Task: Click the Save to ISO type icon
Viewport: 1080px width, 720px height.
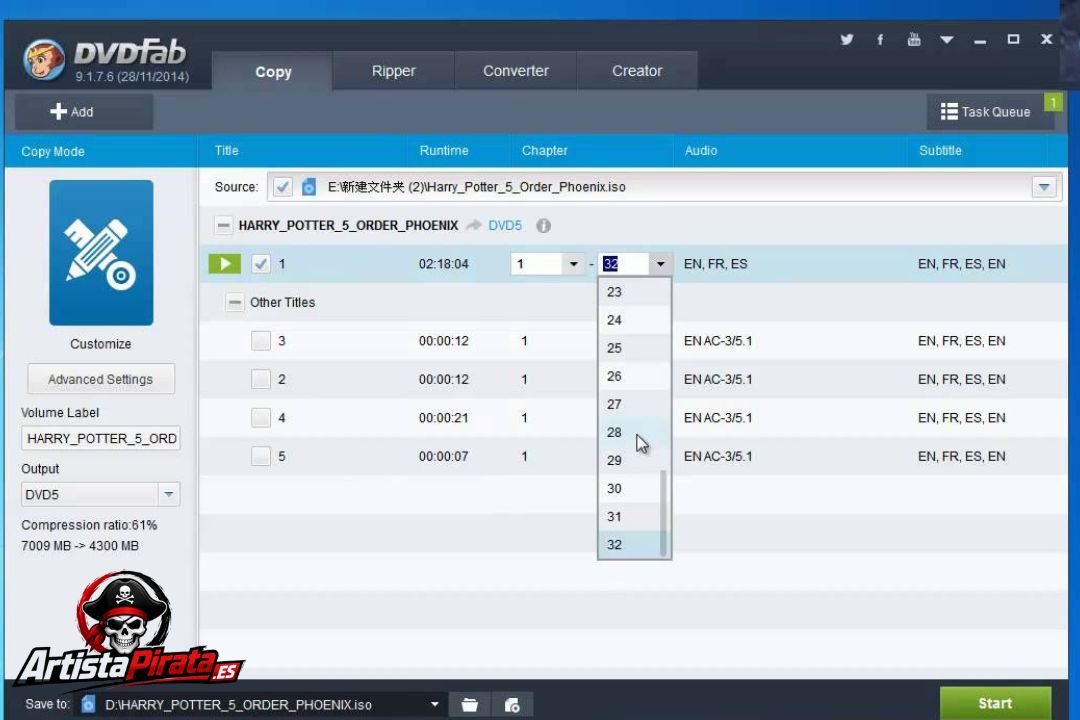Action: 87,704
